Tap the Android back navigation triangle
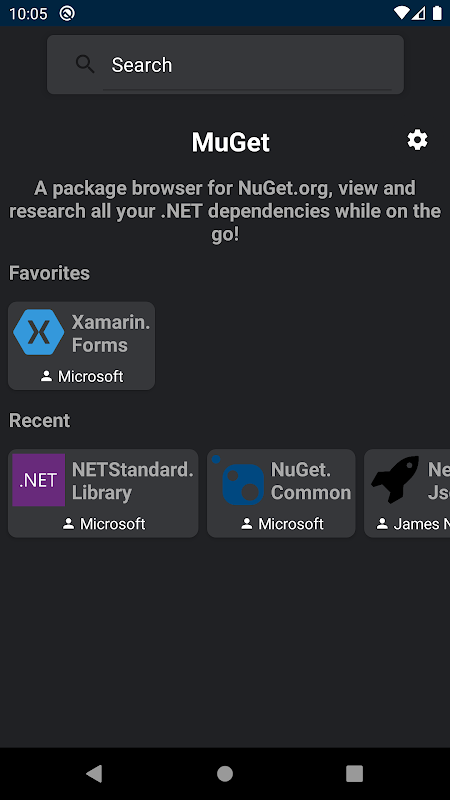The height and width of the screenshot is (800, 450). coord(94,773)
